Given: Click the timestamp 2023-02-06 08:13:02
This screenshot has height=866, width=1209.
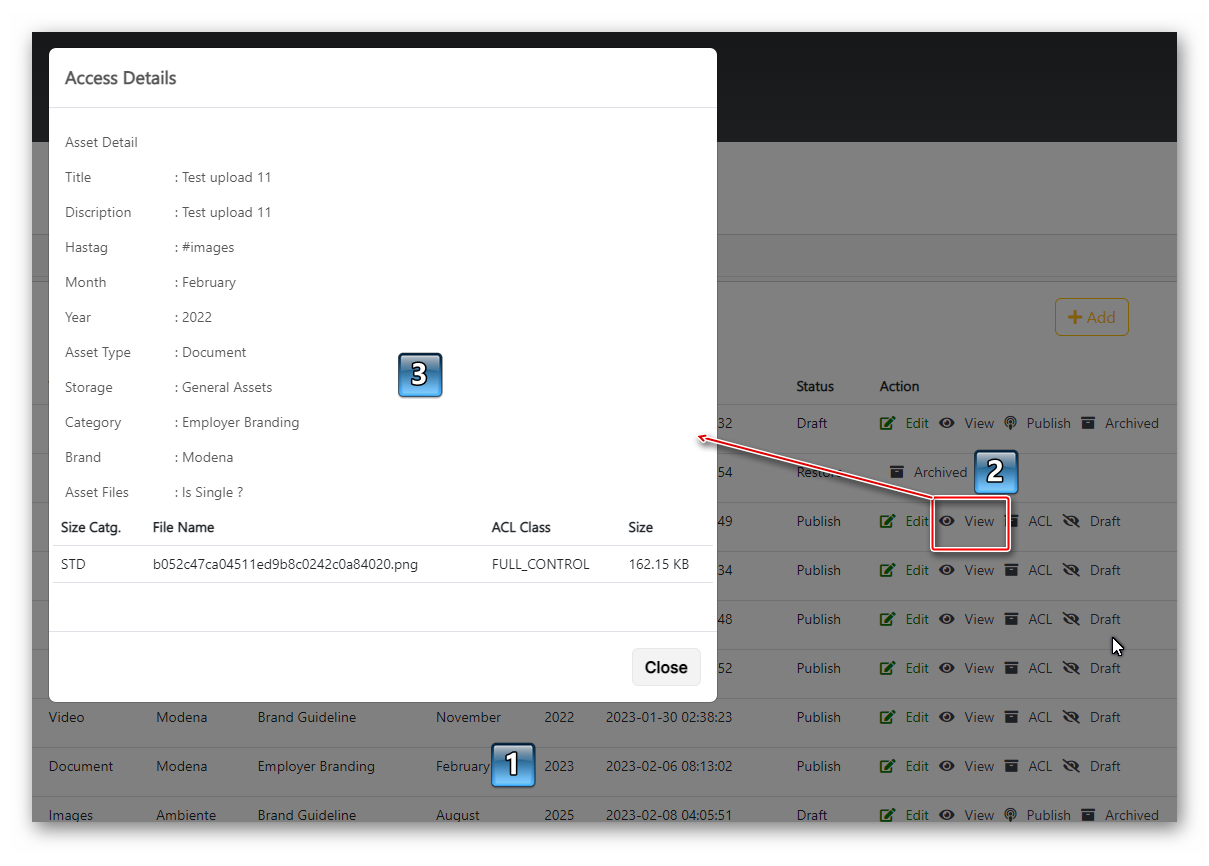Looking at the screenshot, I should pos(669,766).
